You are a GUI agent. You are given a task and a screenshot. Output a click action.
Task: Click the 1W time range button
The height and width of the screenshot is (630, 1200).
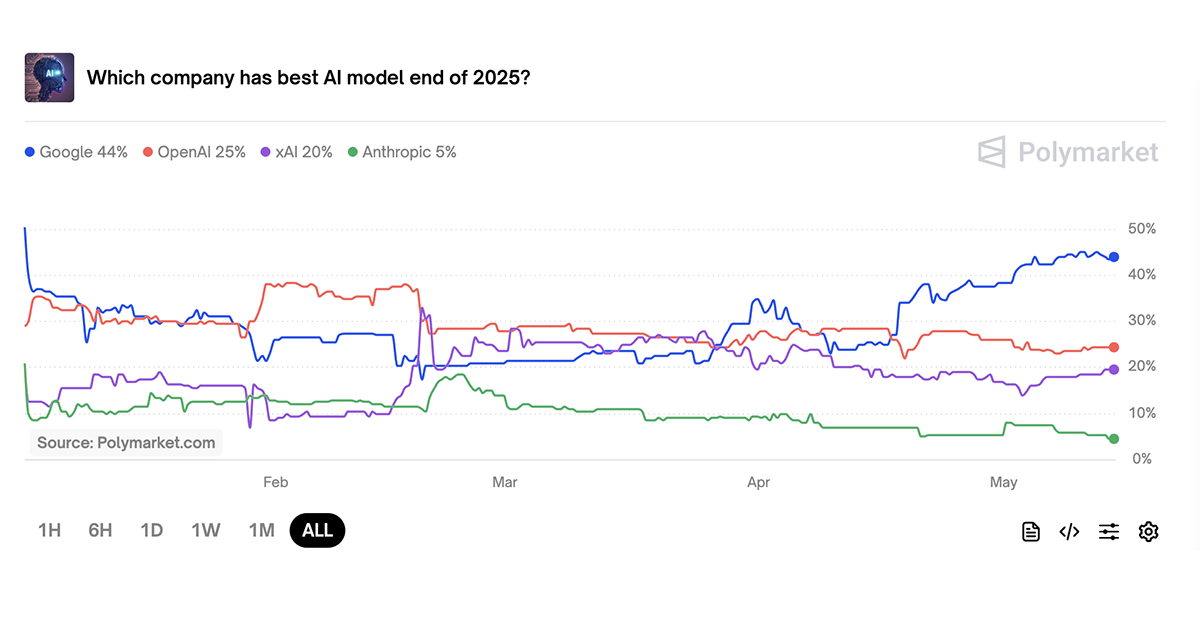coord(205,530)
